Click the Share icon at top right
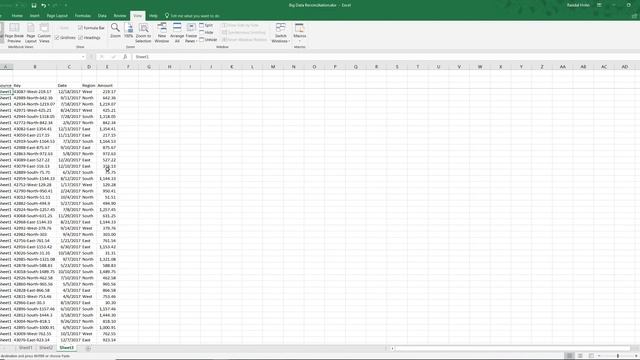 (634, 16)
